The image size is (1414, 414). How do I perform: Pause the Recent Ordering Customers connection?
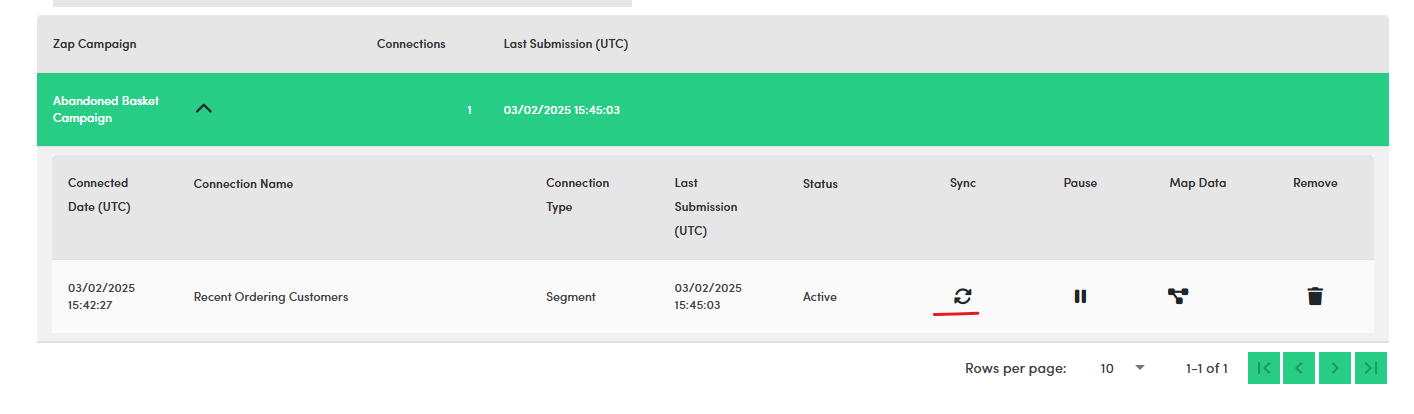coord(1080,296)
